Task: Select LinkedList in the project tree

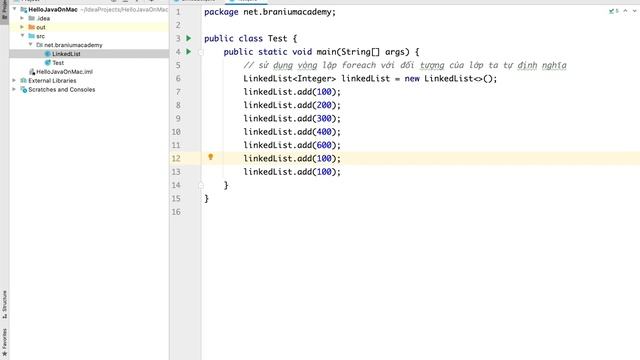Action: click(66, 54)
